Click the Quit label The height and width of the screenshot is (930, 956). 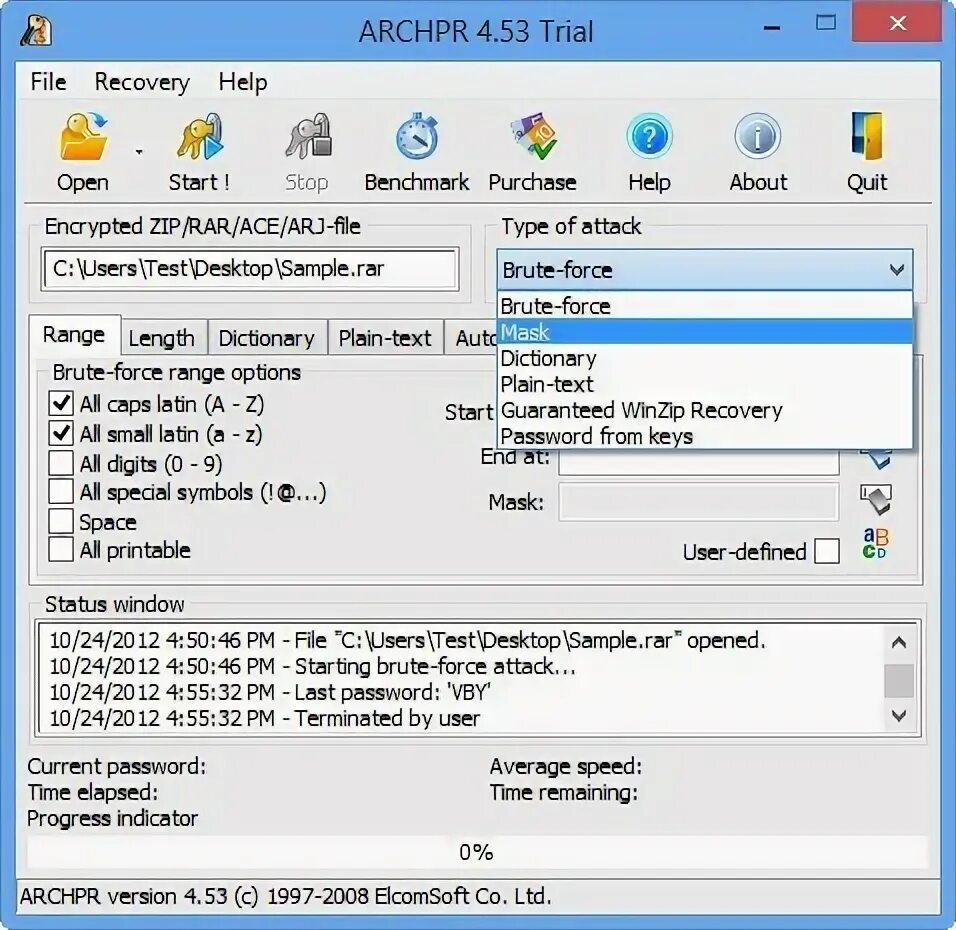coord(867,182)
